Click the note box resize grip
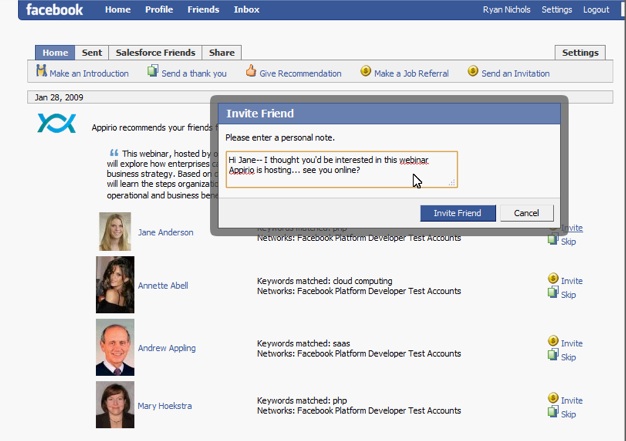 pos(452,182)
